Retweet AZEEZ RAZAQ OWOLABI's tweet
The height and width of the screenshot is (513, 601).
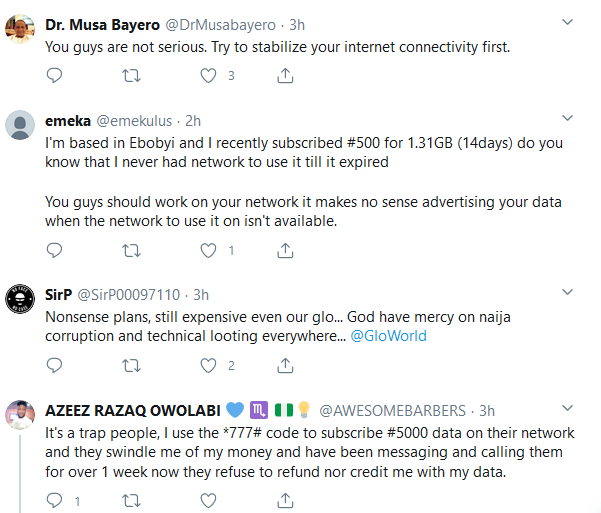click(131, 499)
